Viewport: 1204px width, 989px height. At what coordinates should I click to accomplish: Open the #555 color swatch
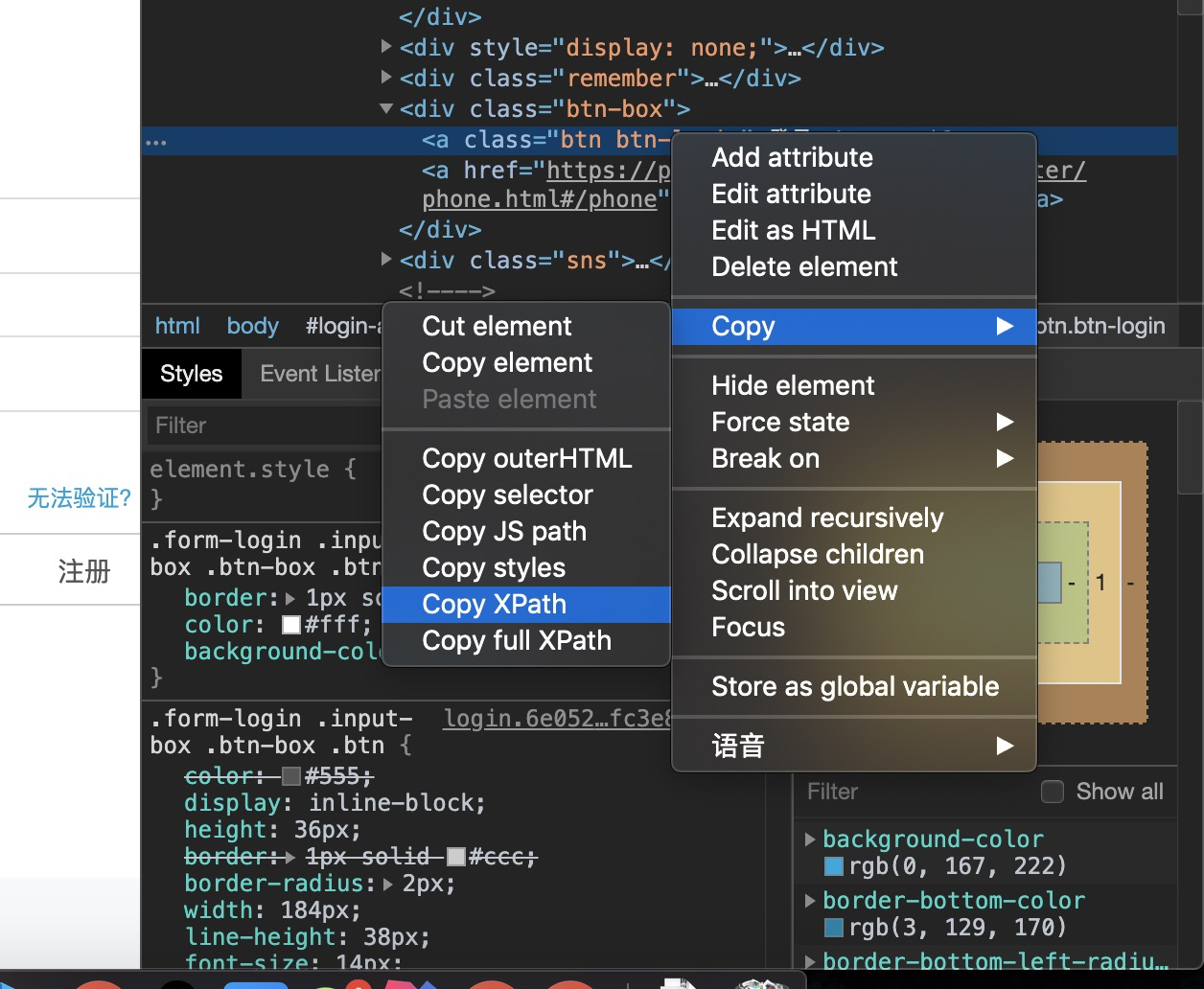click(291, 776)
